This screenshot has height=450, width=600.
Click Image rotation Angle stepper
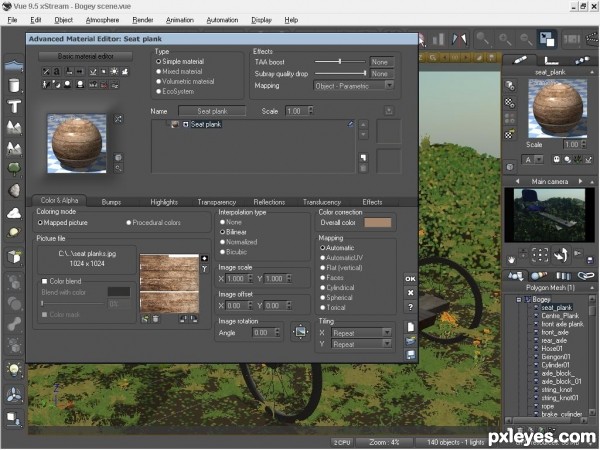(x=277, y=333)
